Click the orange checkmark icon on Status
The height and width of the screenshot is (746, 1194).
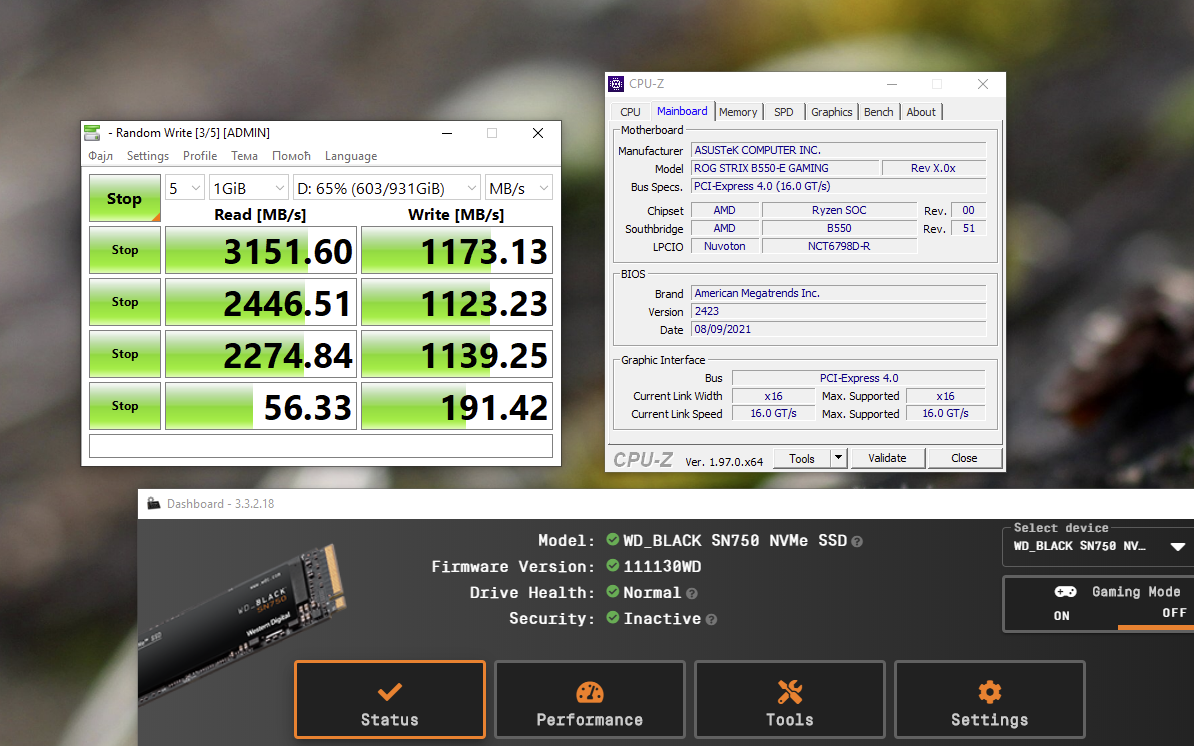pyautogui.click(x=390, y=691)
